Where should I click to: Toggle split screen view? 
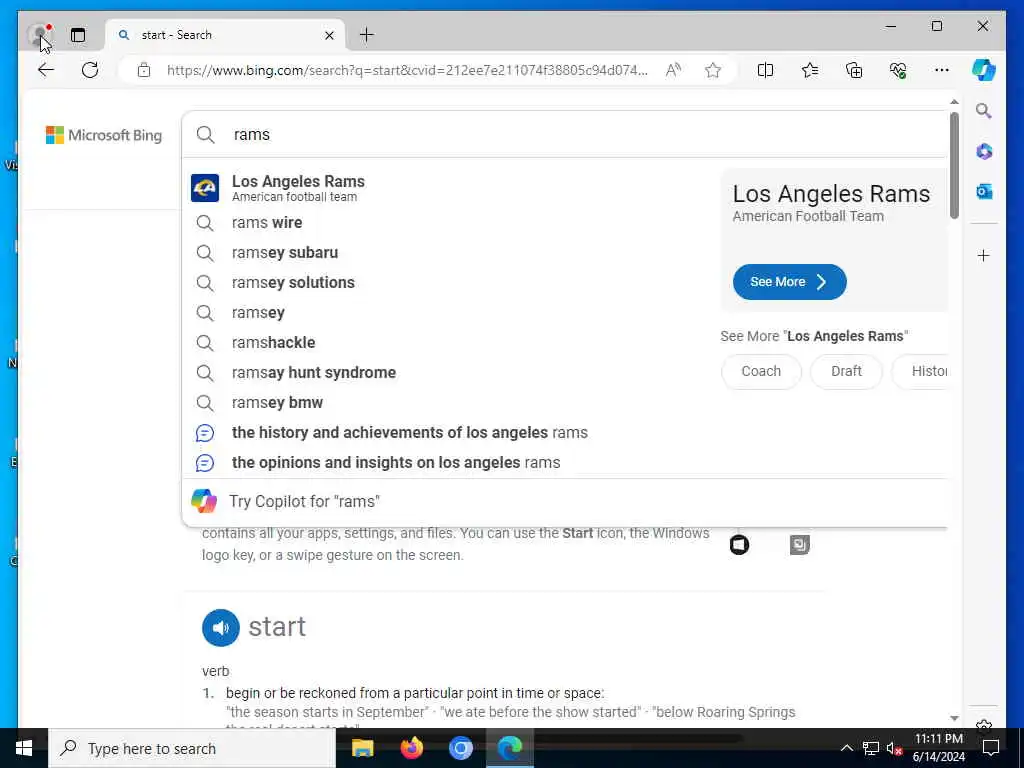click(765, 70)
